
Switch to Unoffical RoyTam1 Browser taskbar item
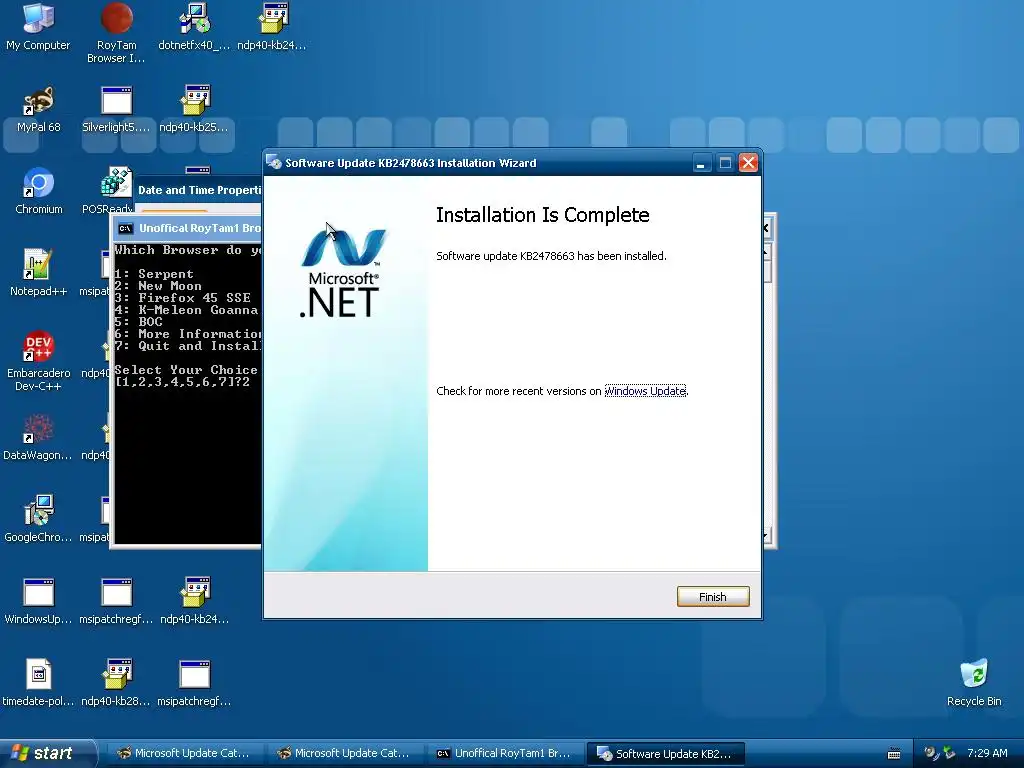point(505,753)
